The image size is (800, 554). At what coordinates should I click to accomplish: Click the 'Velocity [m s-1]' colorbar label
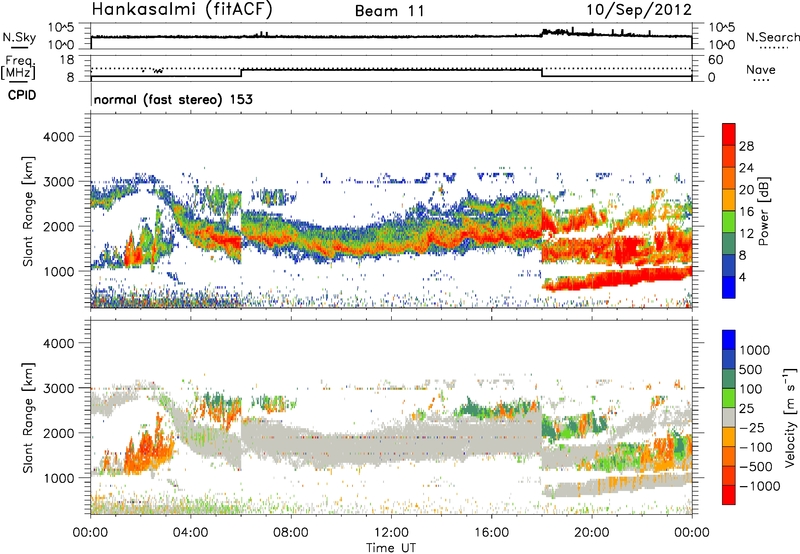(790, 417)
